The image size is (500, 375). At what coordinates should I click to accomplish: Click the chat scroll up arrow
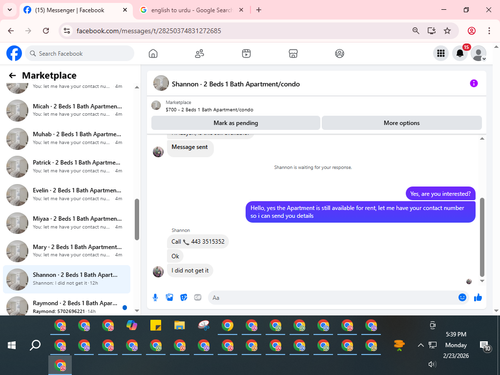pyautogui.click(x=482, y=139)
